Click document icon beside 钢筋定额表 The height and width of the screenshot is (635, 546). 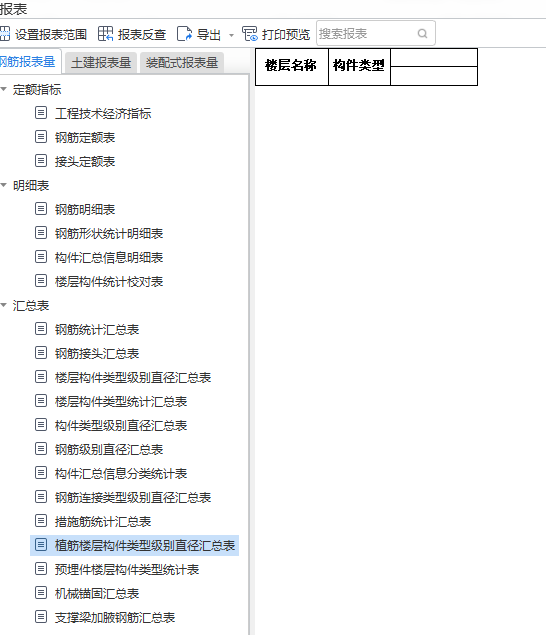pos(41,136)
